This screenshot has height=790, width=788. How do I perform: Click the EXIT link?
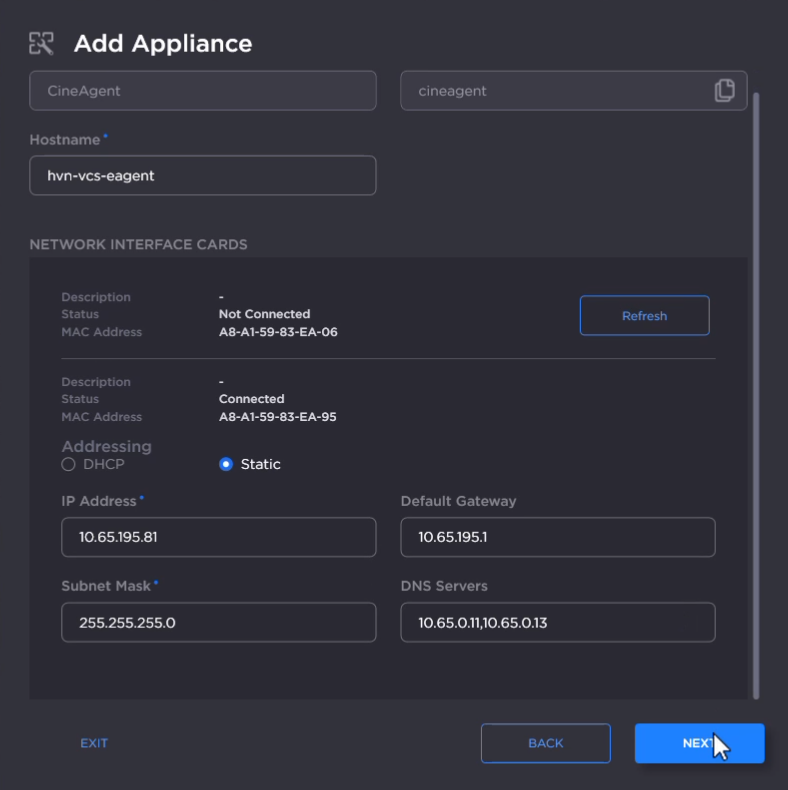pos(94,743)
